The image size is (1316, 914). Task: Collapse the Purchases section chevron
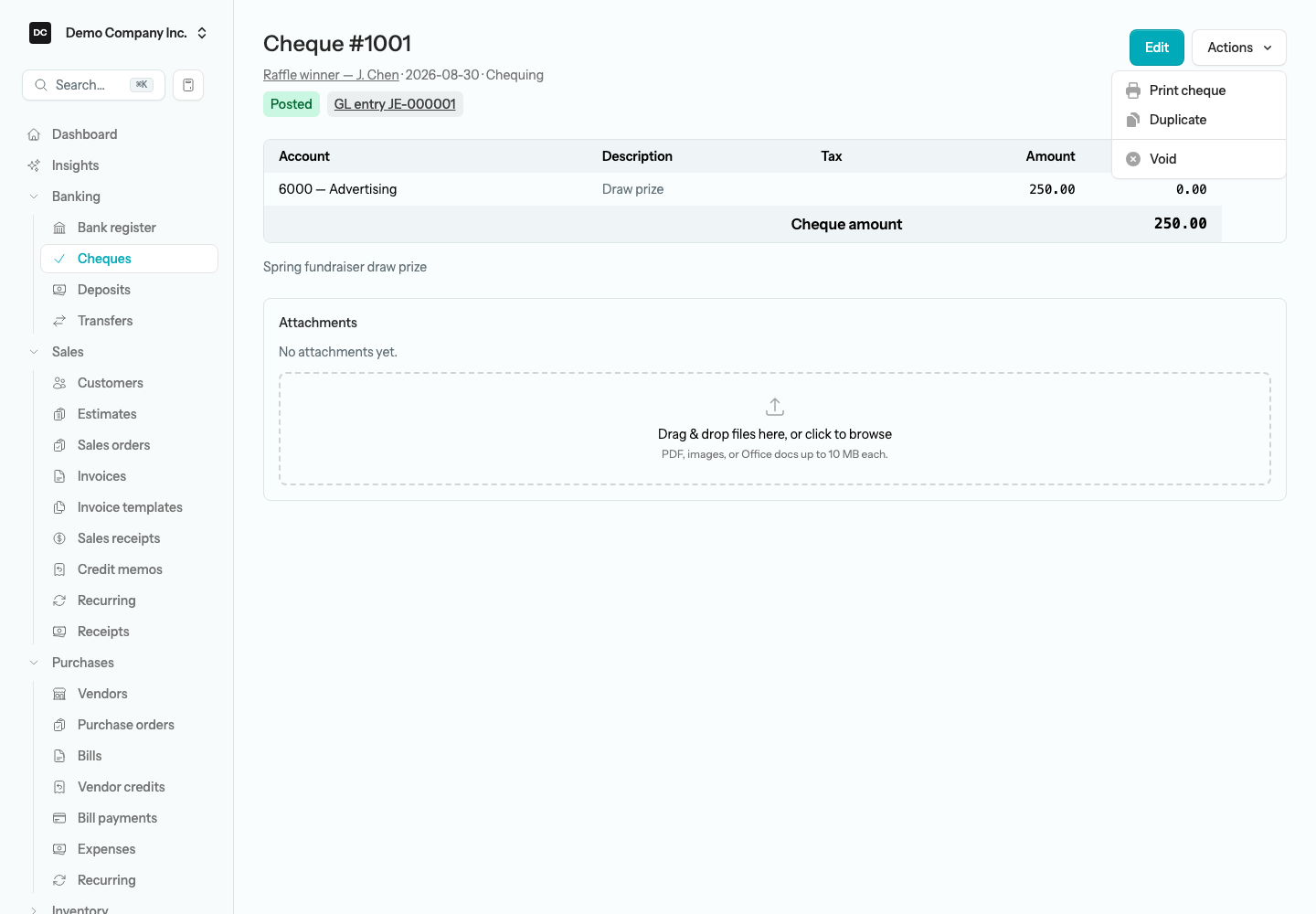[34, 663]
